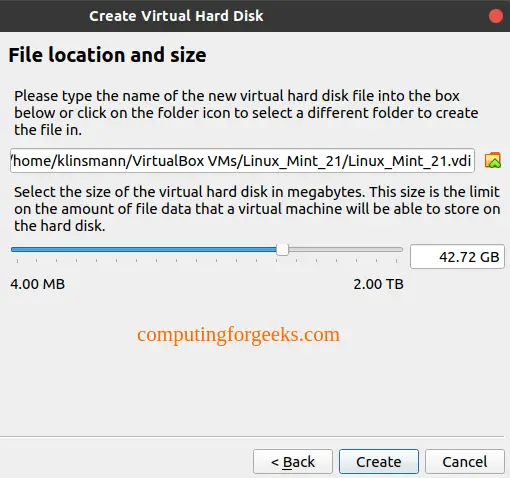Click the 2.00 TB maximum label
Screen dimensions: 510x478
[x=378, y=284]
